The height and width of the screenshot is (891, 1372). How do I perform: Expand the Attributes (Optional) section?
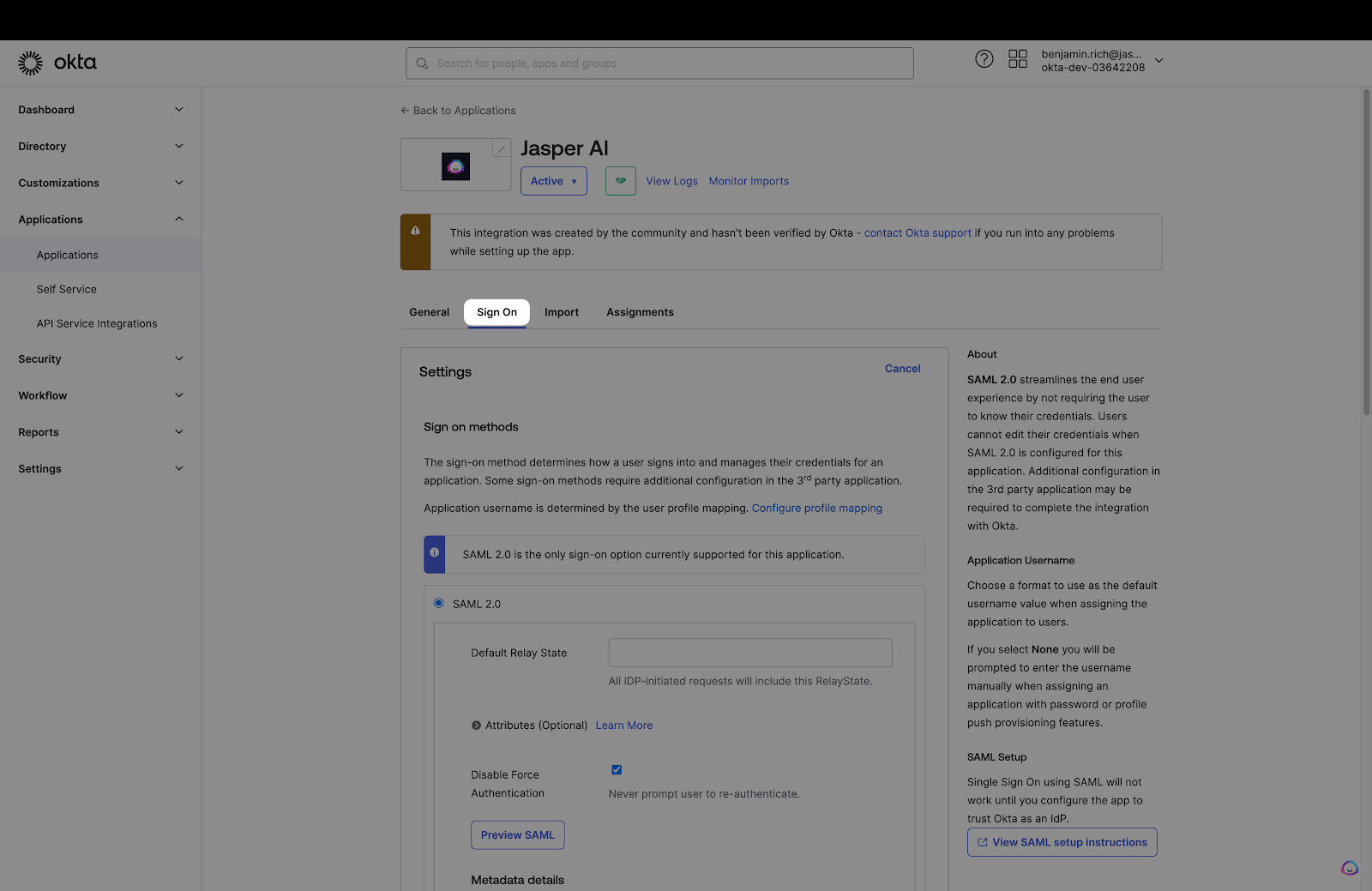click(477, 725)
